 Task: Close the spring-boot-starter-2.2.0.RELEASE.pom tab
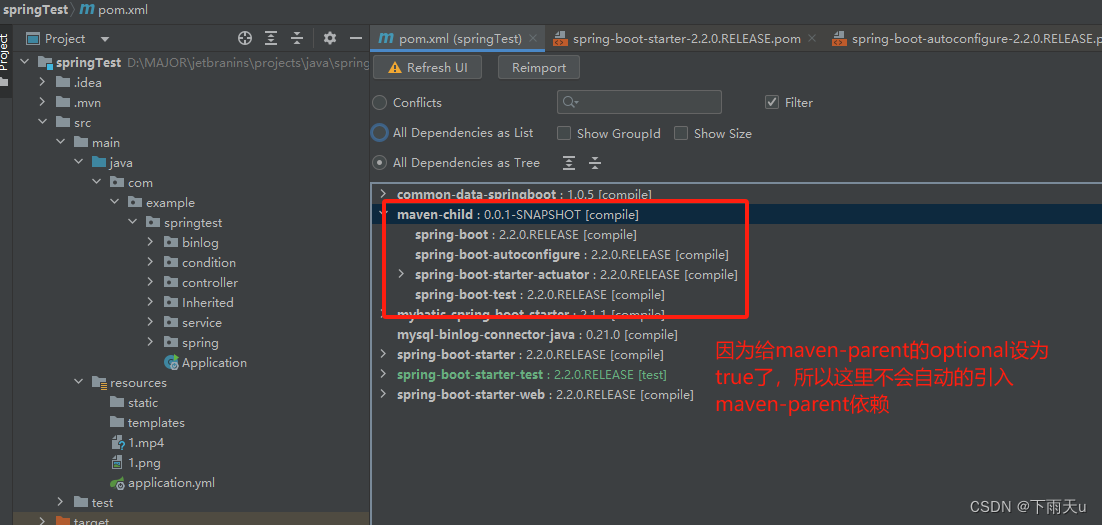[x=812, y=39]
